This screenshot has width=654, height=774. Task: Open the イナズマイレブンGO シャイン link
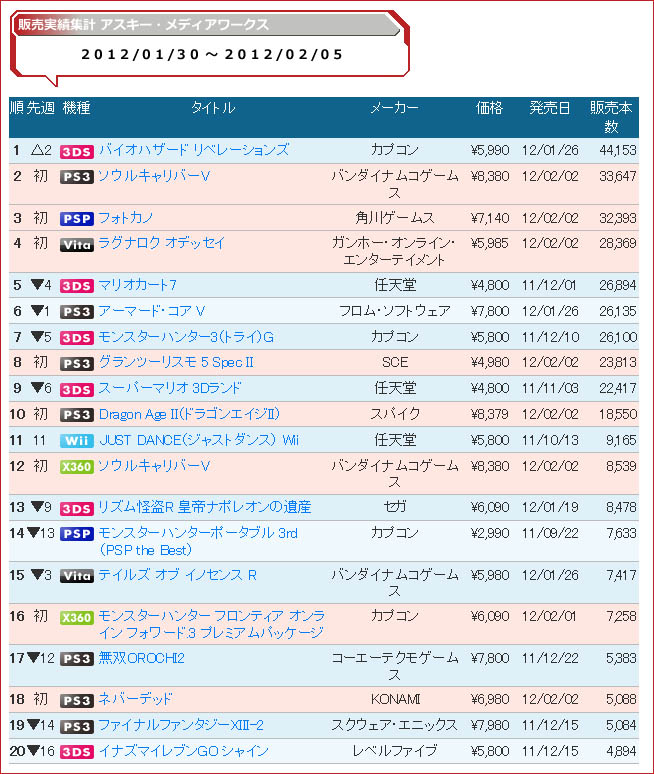[x=183, y=751]
